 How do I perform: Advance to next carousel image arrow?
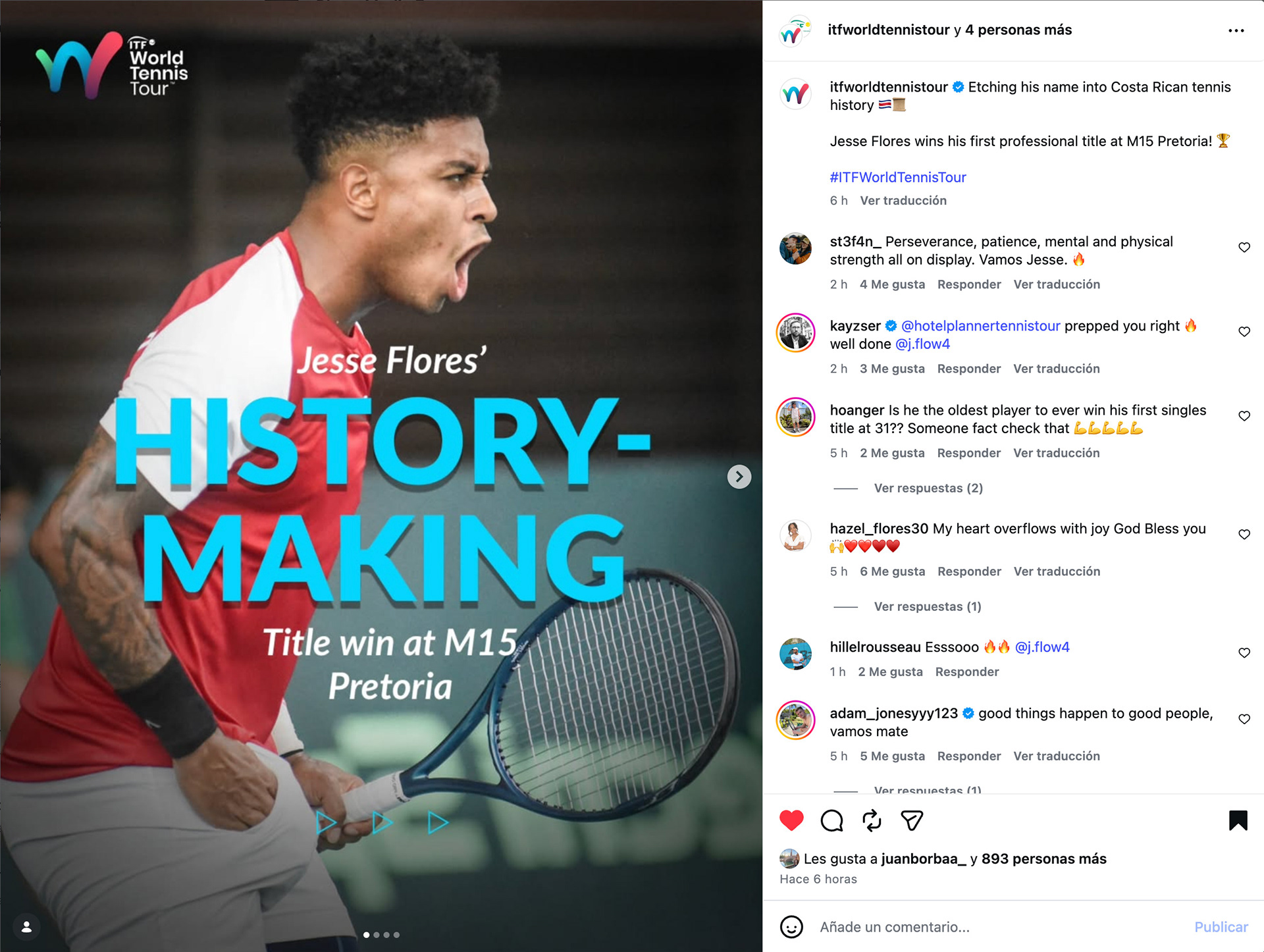pos(739,477)
